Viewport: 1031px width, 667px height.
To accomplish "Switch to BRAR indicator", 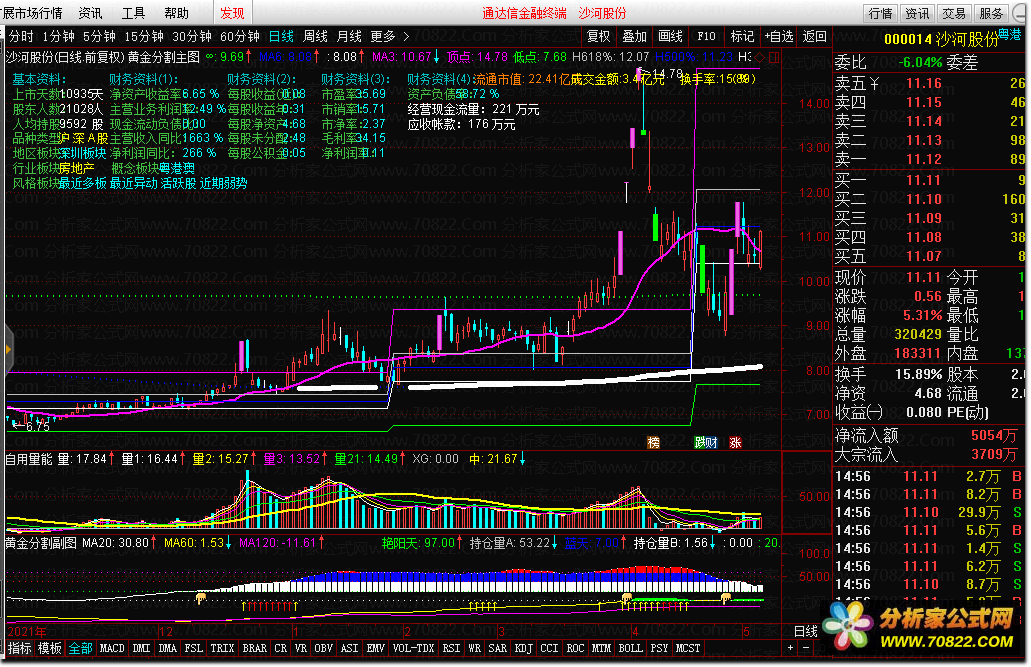I will [254, 648].
